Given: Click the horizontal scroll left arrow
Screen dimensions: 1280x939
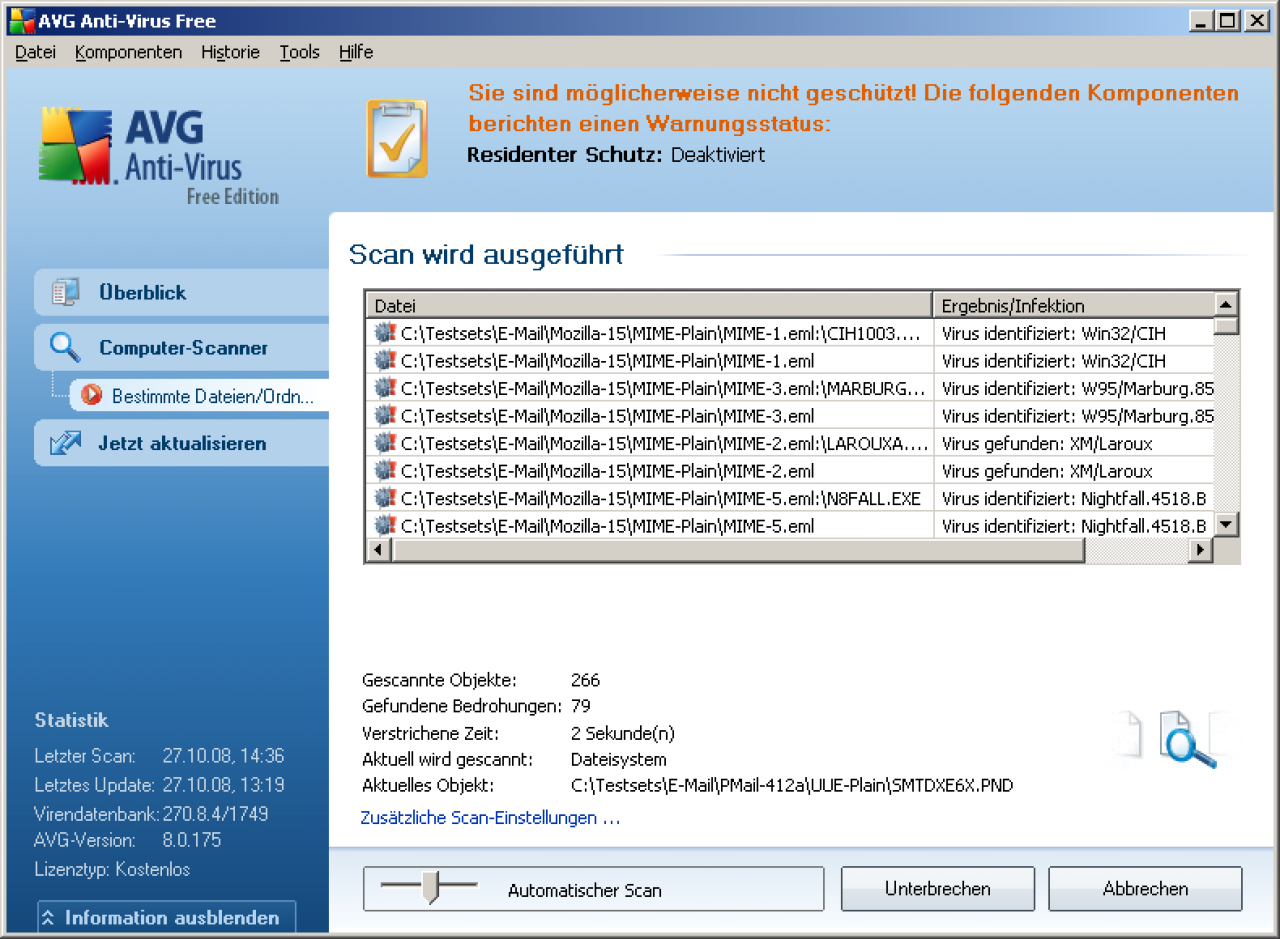Looking at the screenshot, I should pyautogui.click(x=378, y=550).
